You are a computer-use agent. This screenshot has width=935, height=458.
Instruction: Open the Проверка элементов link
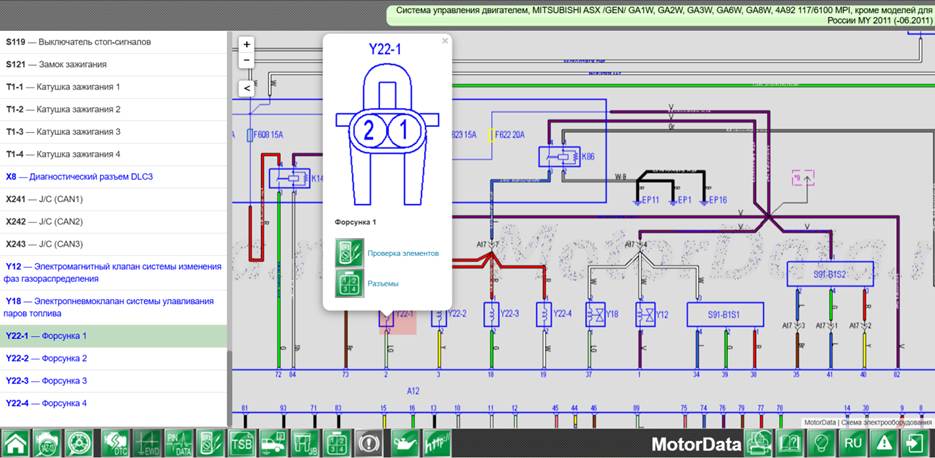403,253
